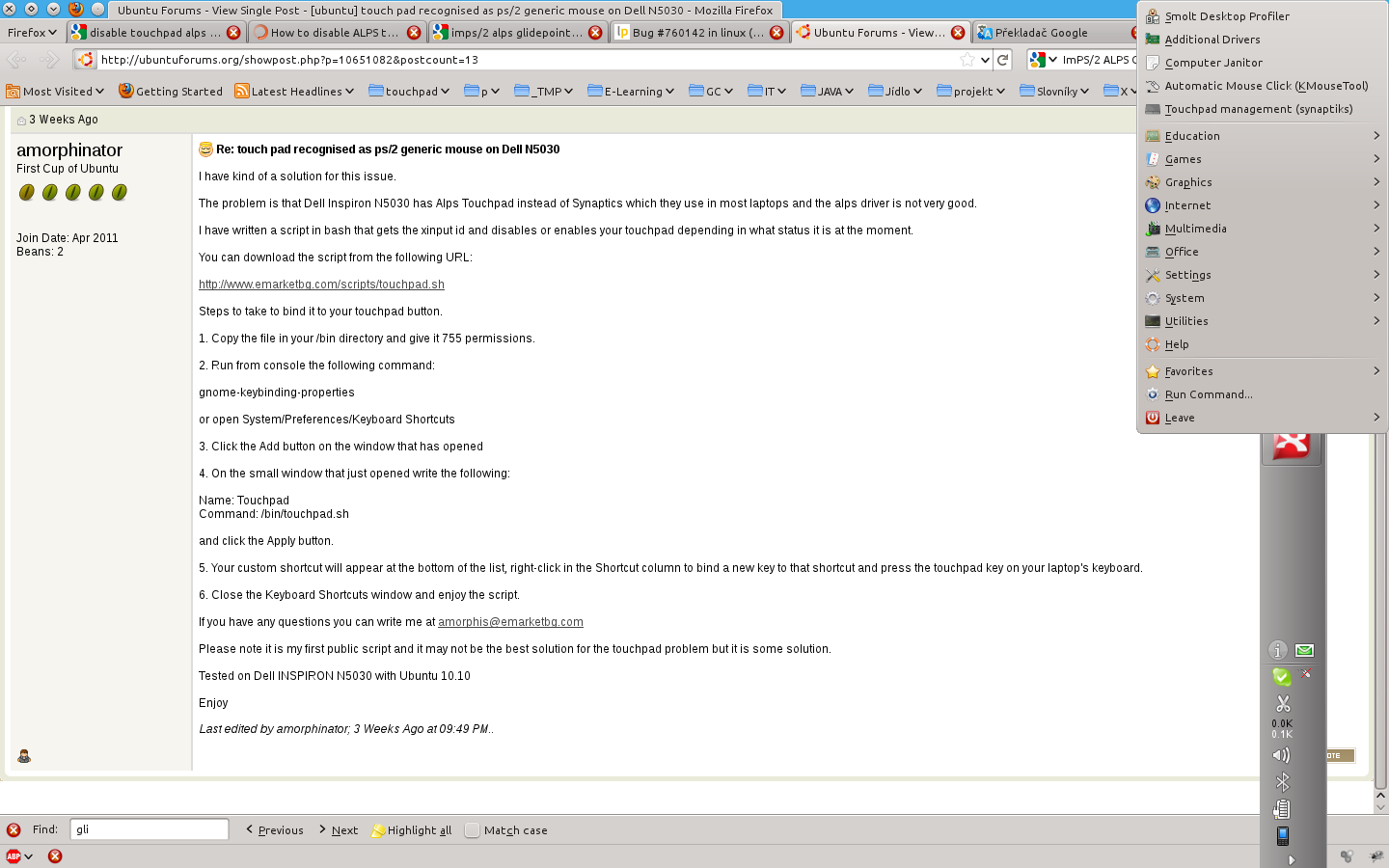Click in the Find text field
The height and width of the screenshot is (868, 1389).
(x=150, y=829)
